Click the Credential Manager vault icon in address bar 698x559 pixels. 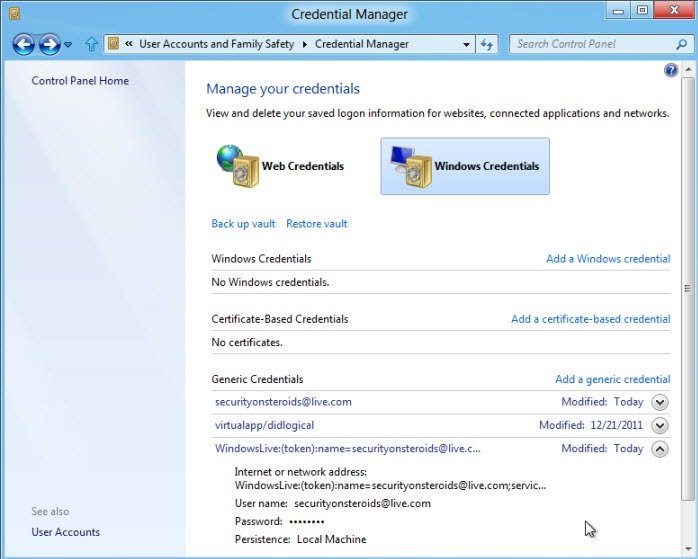pos(114,44)
